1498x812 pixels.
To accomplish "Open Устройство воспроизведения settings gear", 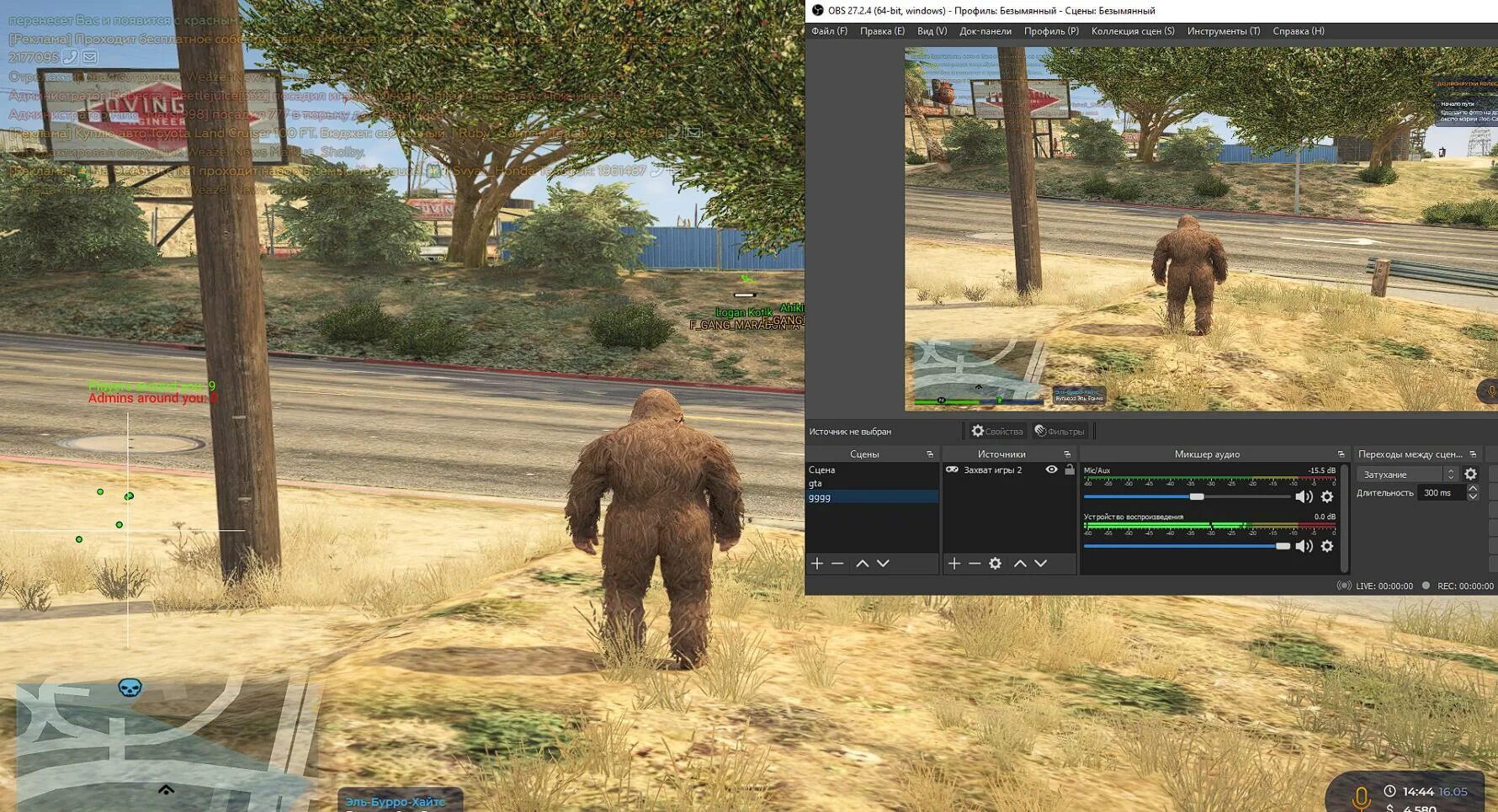I will [1327, 546].
